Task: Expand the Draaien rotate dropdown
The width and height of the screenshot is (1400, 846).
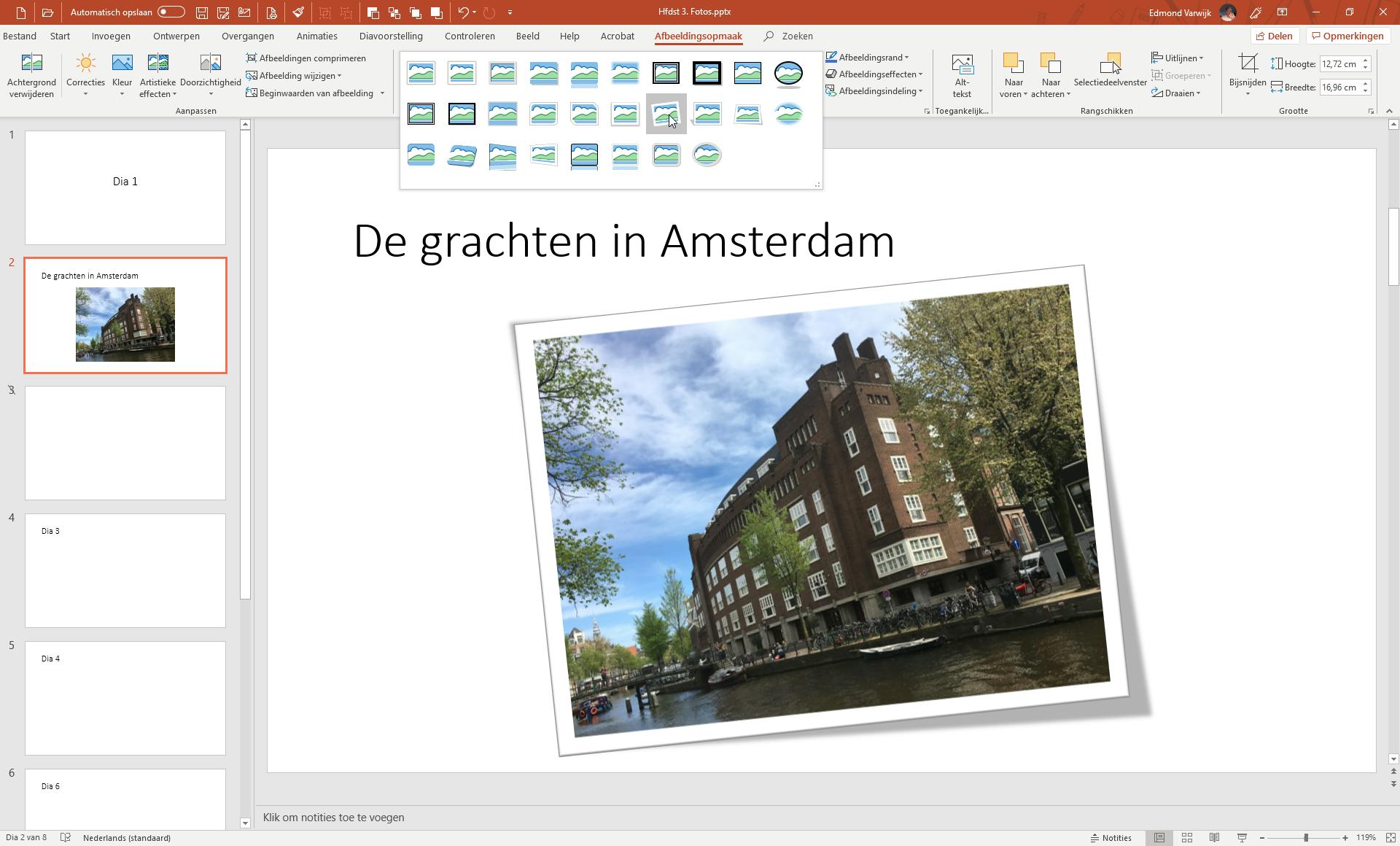Action: coord(1178,93)
